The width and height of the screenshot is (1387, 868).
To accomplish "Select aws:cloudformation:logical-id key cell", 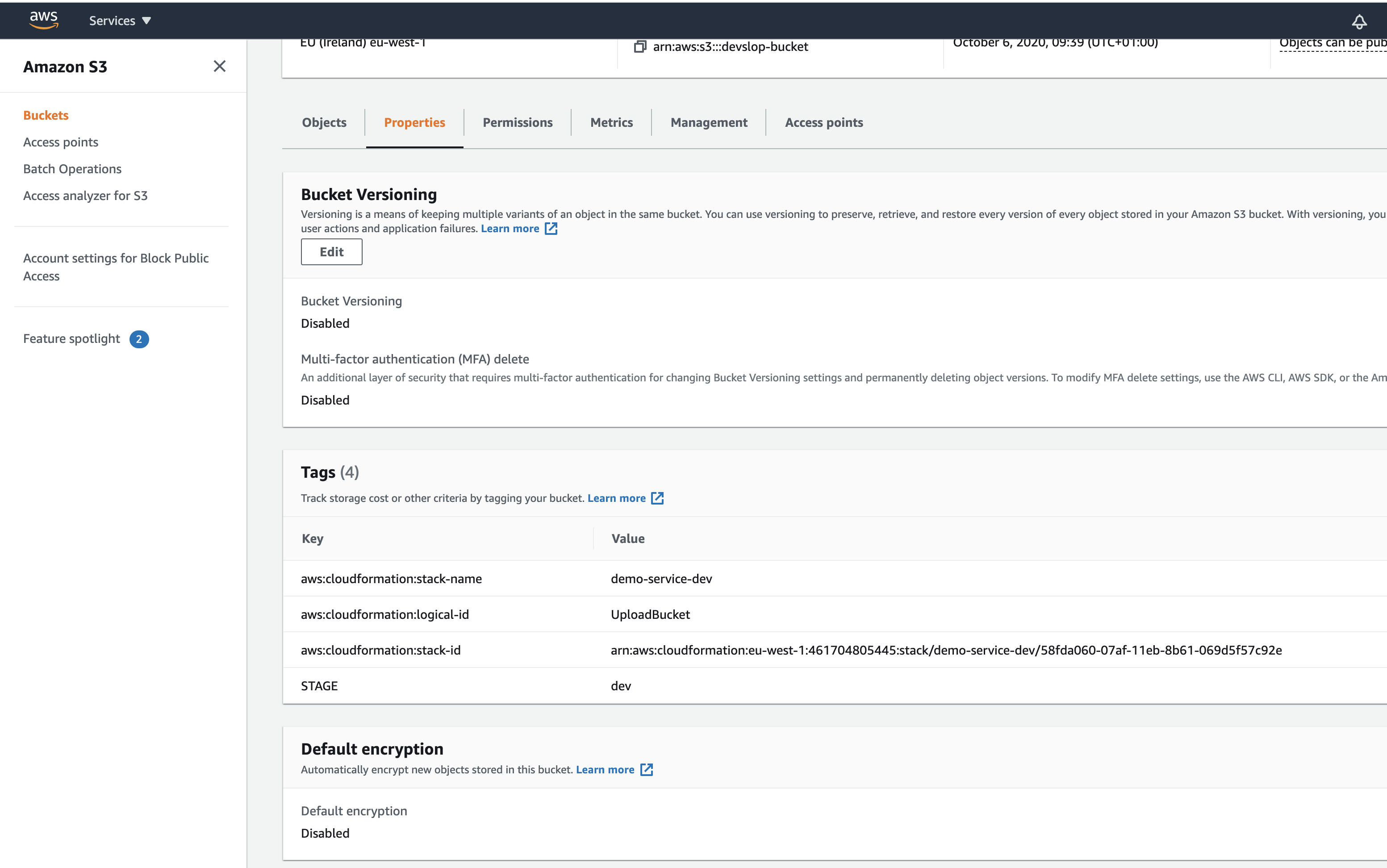I will coord(384,614).
